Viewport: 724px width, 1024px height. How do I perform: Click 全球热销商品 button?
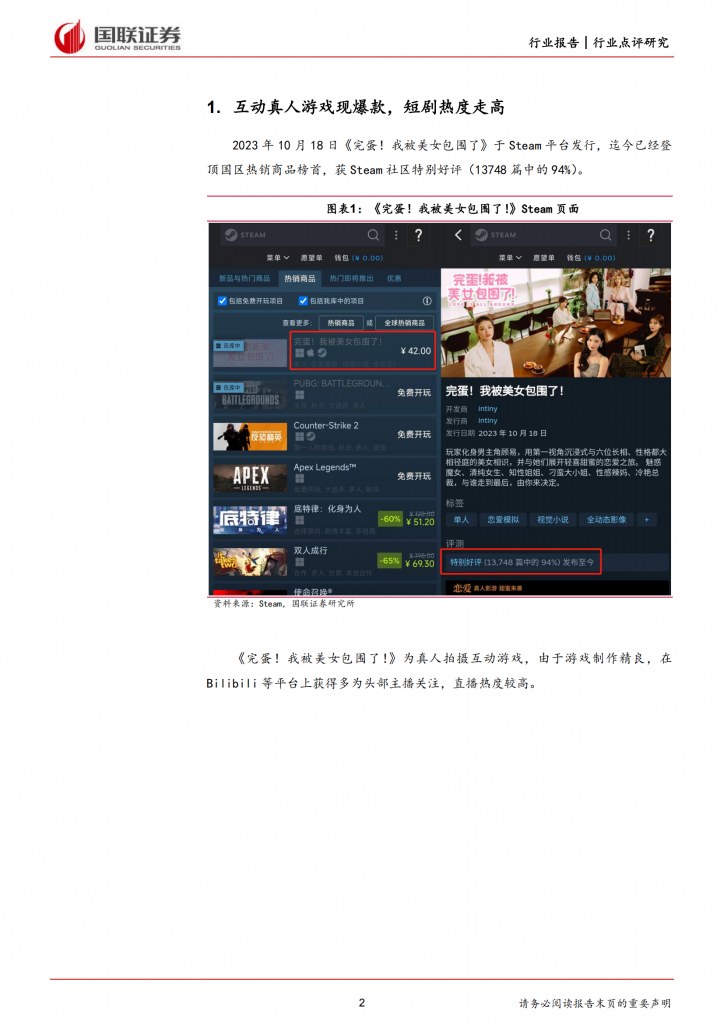pyautogui.click(x=404, y=323)
